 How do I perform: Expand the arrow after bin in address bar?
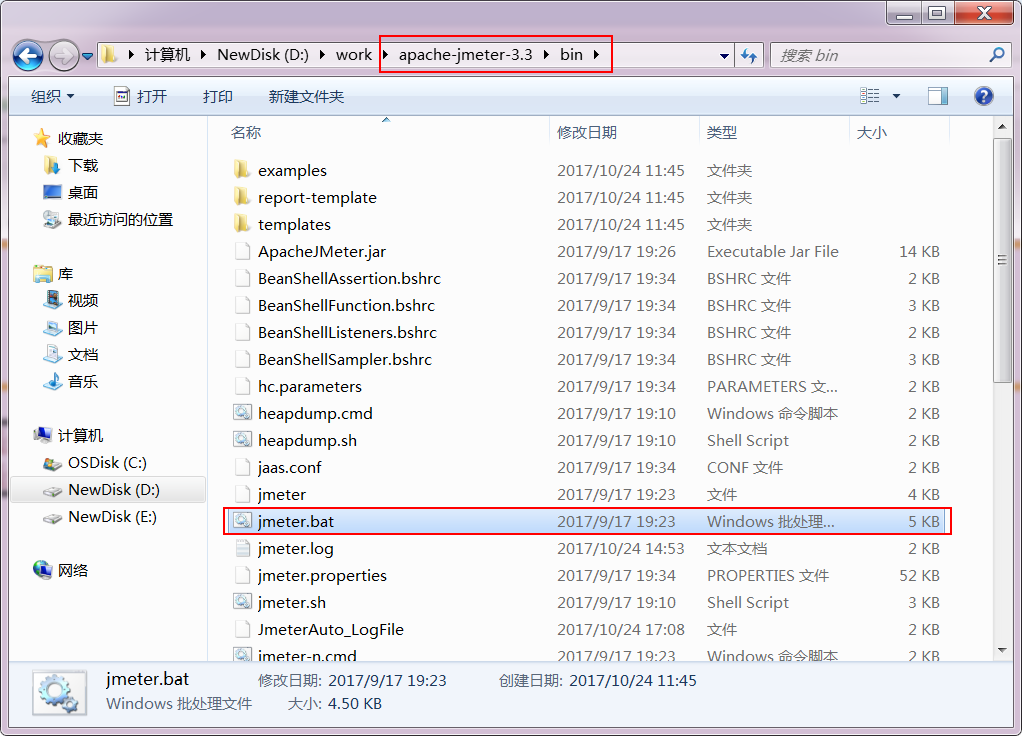pyautogui.click(x=596, y=55)
